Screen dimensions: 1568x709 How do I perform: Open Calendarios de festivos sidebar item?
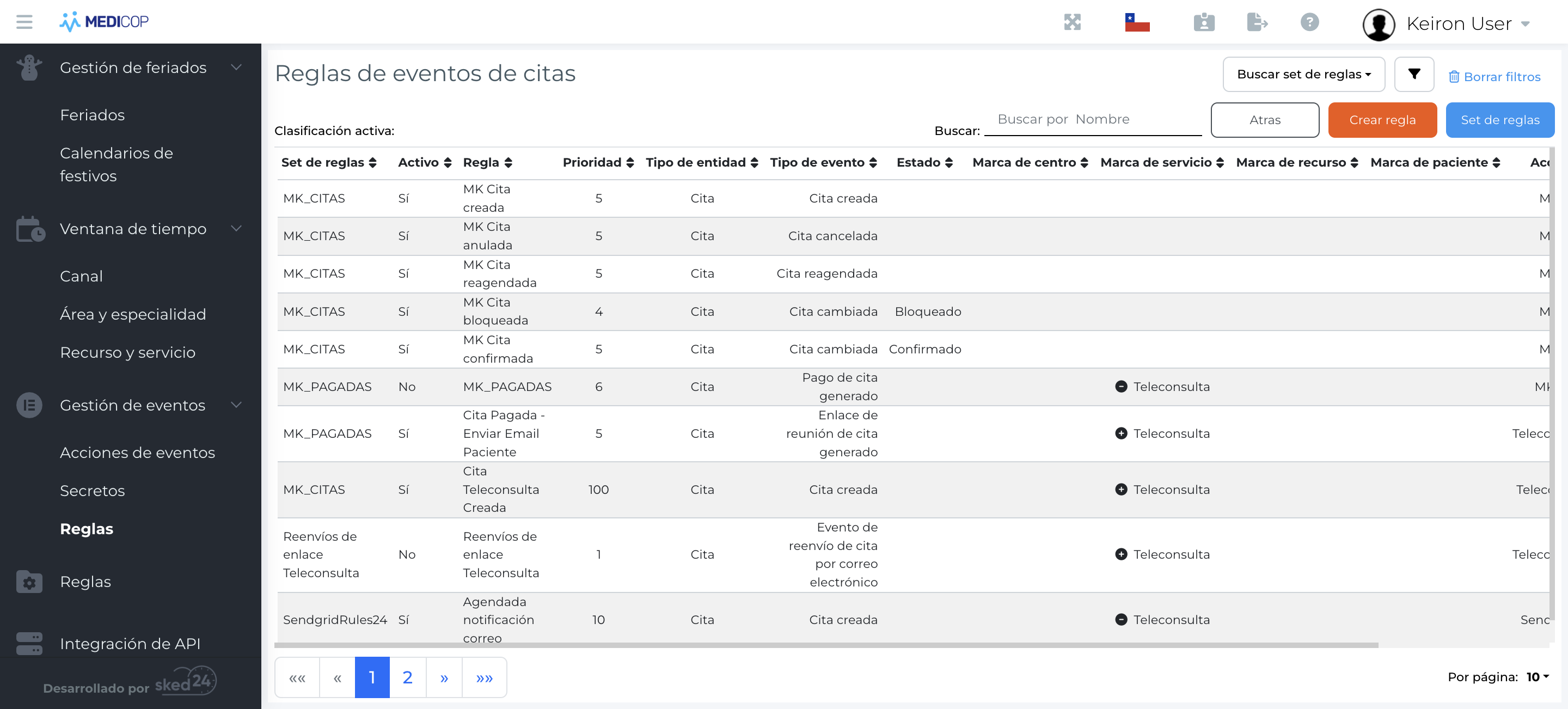[x=117, y=164]
